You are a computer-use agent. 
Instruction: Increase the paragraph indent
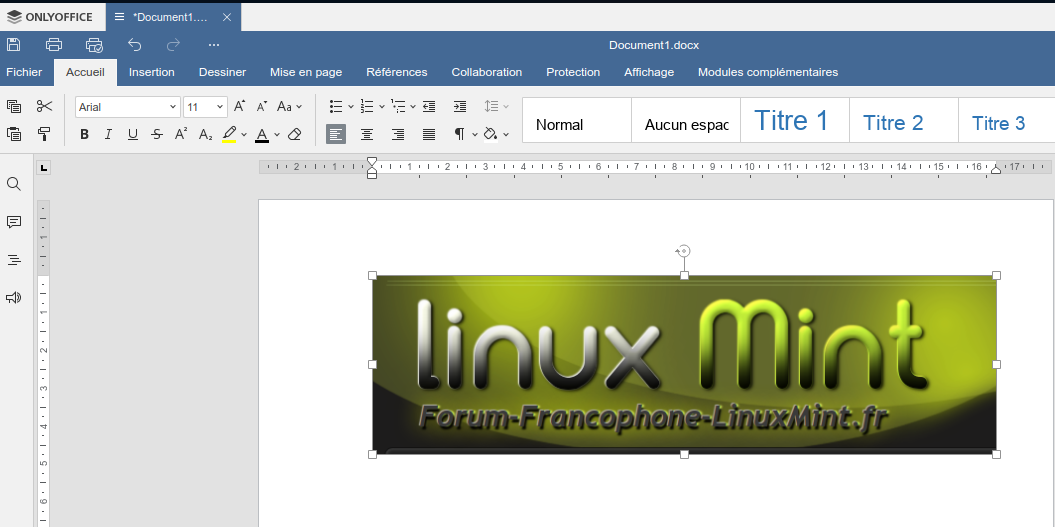[460, 106]
